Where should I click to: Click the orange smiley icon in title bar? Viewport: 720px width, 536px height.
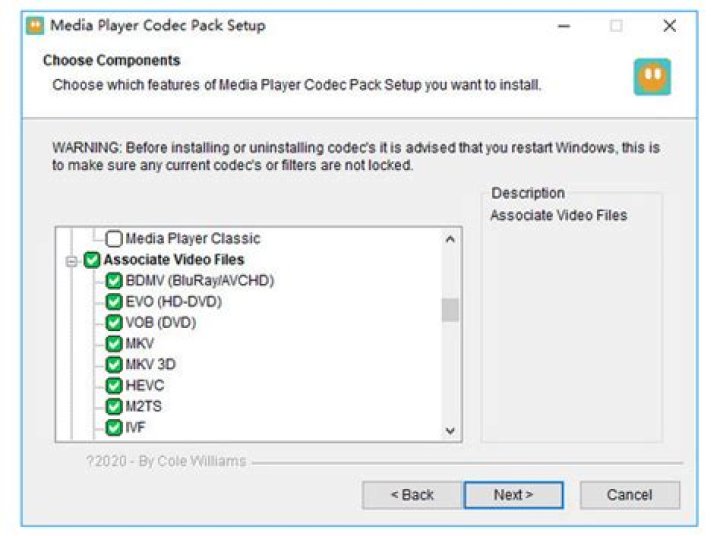tap(35, 26)
